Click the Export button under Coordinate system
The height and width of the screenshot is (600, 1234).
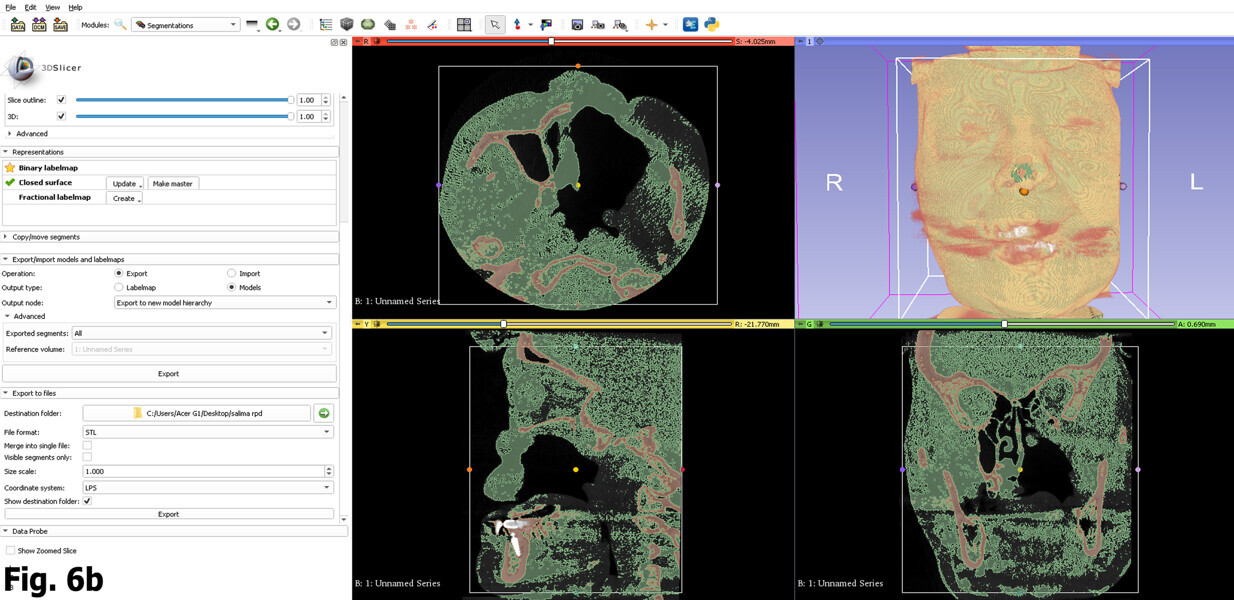pos(168,514)
